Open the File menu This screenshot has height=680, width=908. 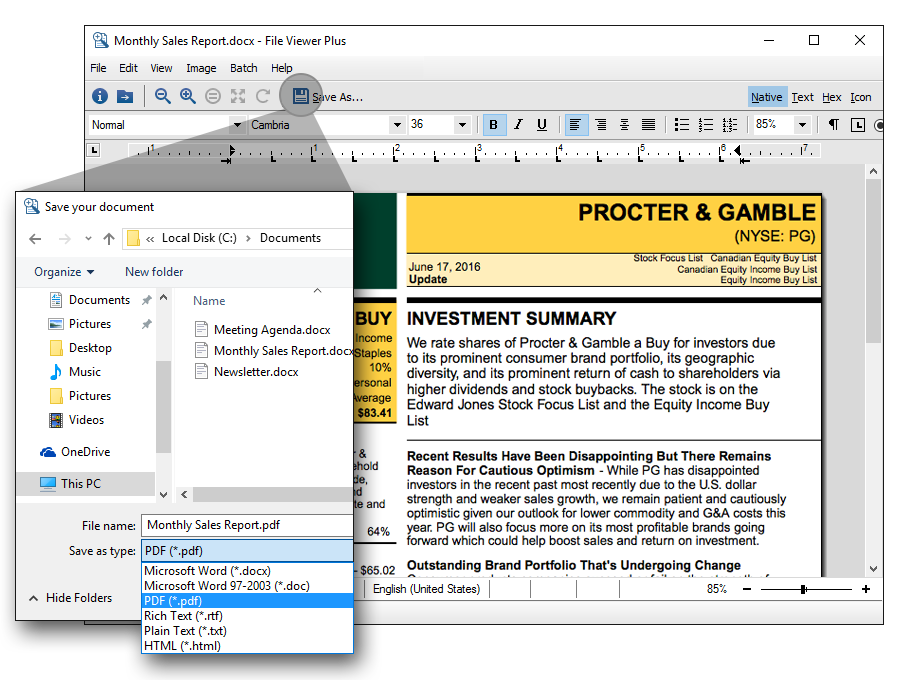98,68
